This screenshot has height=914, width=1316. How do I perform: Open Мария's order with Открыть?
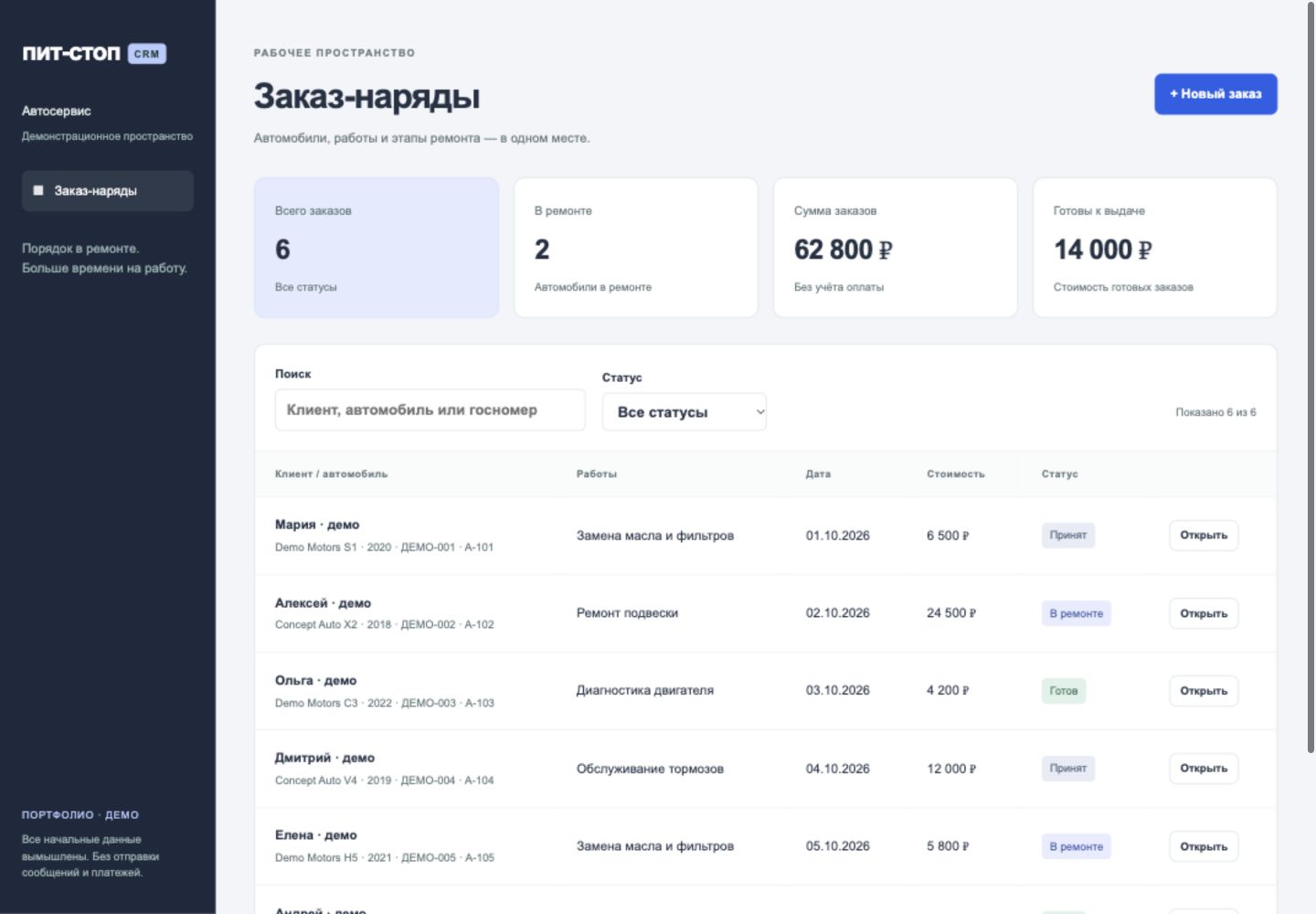[x=1204, y=536]
